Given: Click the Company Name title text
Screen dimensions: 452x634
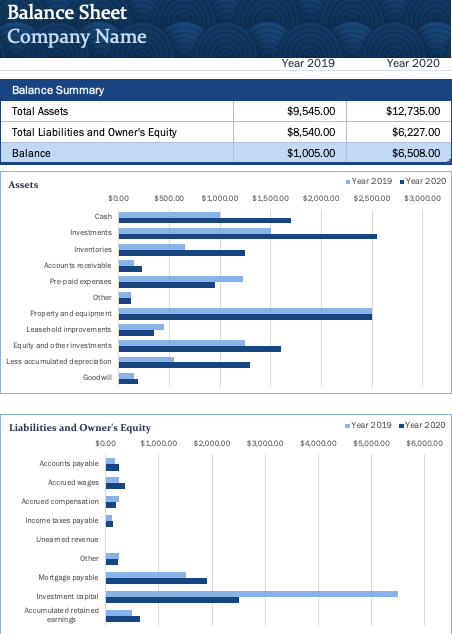Looking at the screenshot, I should coord(77,36).
